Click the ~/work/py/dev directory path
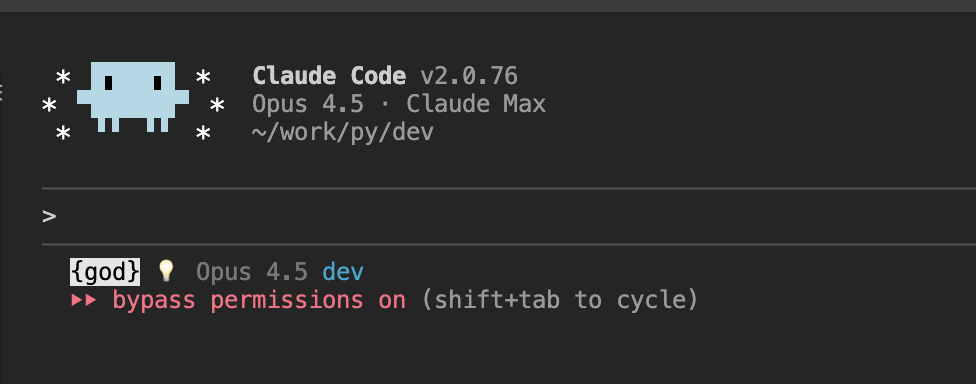 (x=343, y=133)
